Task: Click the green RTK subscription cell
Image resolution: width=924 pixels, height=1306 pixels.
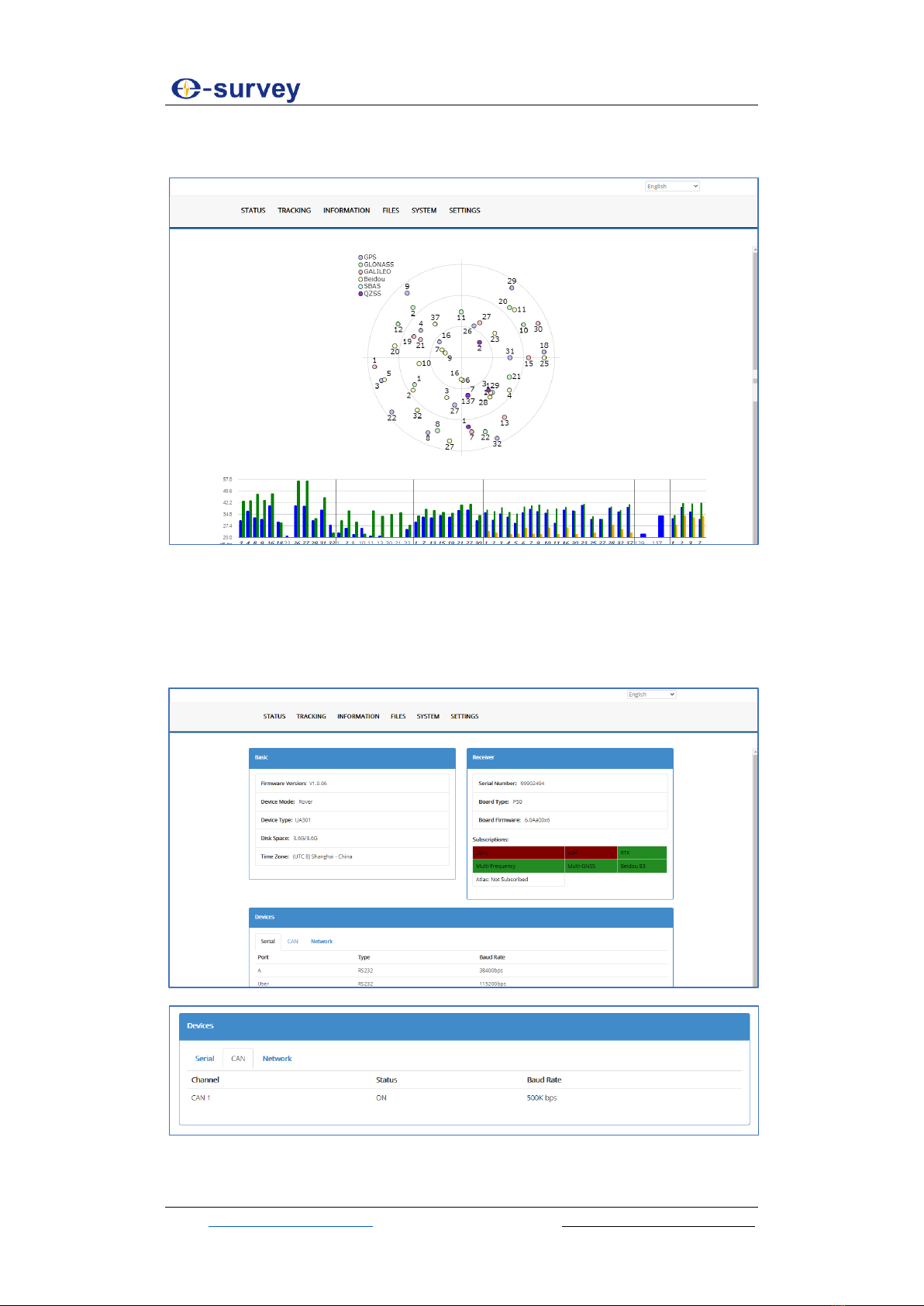Action: click(x=642, y=853)
